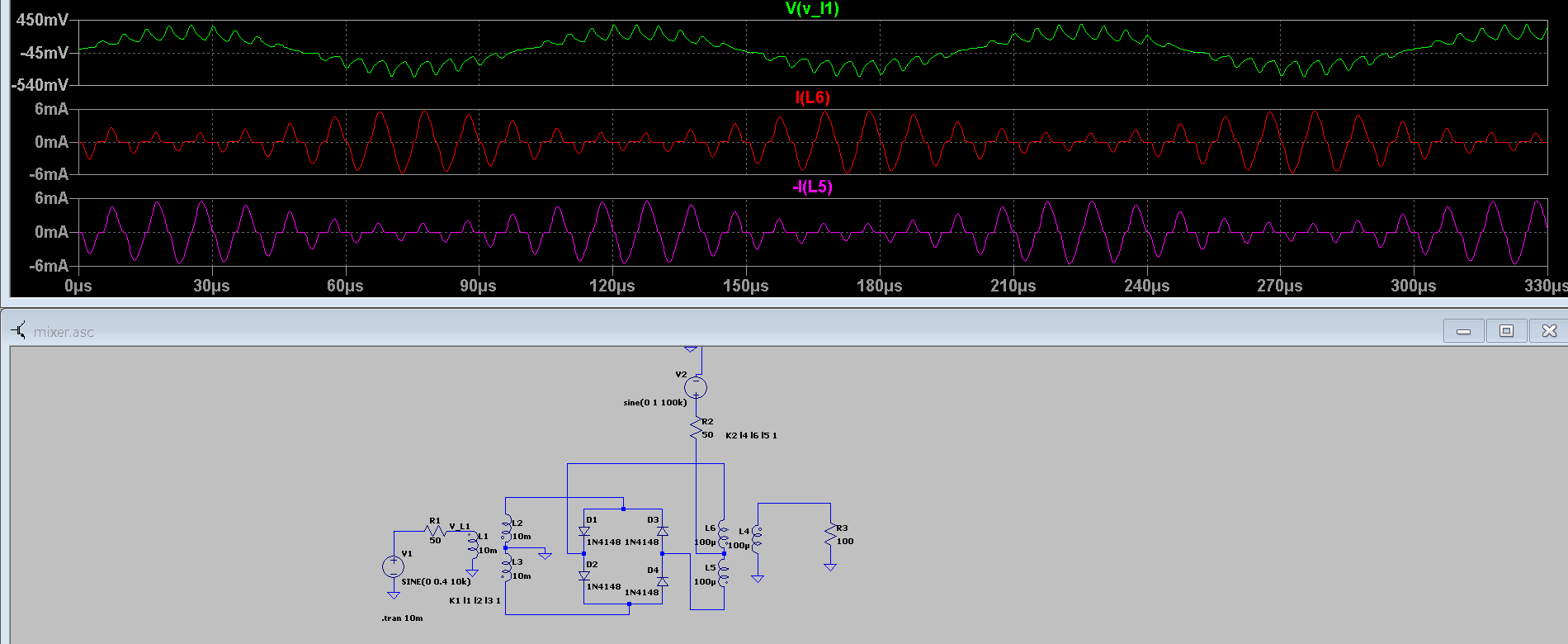Click L5's 100µ value label
The height and width of the screenshot is (644, 1568).
pyautogui.click(x=705, y=582)
